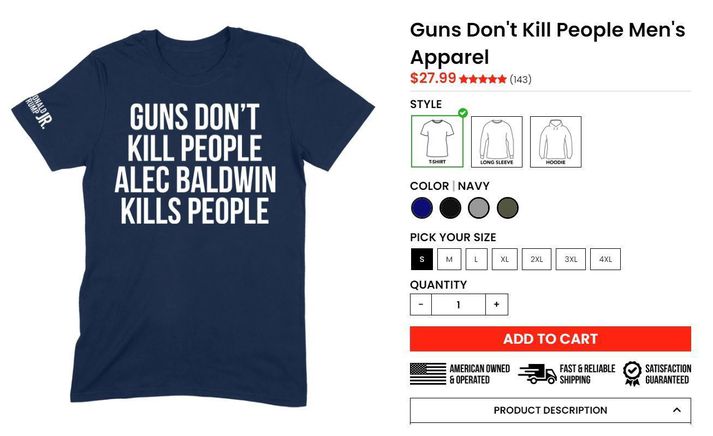The height and width of the screenshot is (436, 713).
Task: Collapse the Product Description section
Action: coord(677,410)
